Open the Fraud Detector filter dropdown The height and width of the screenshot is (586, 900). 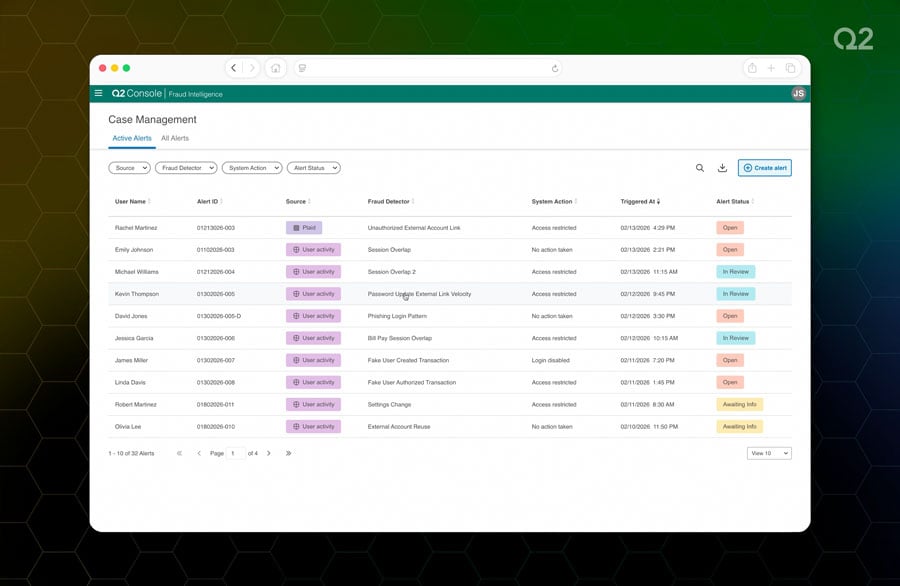coord(186,168)
